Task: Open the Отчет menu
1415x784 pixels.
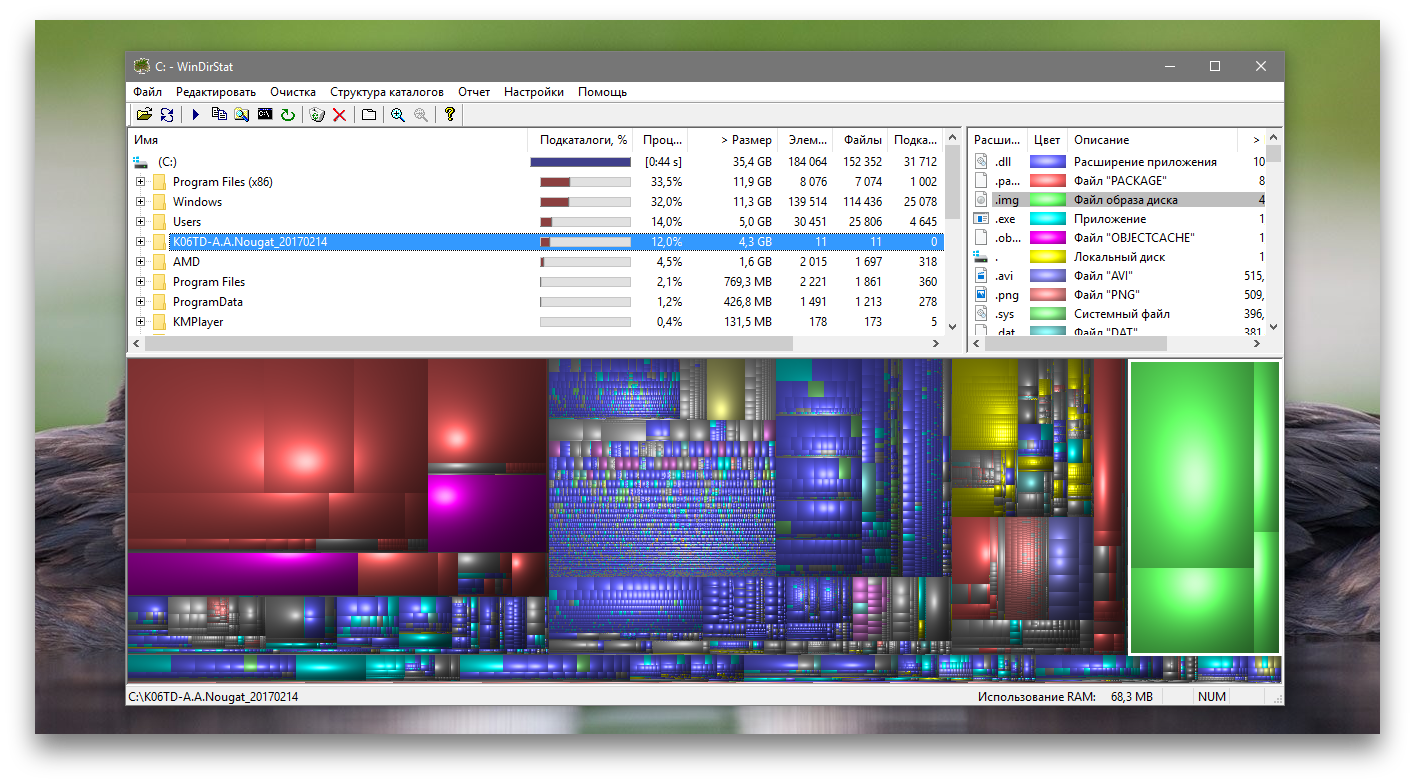Action: tap(474, 92)
